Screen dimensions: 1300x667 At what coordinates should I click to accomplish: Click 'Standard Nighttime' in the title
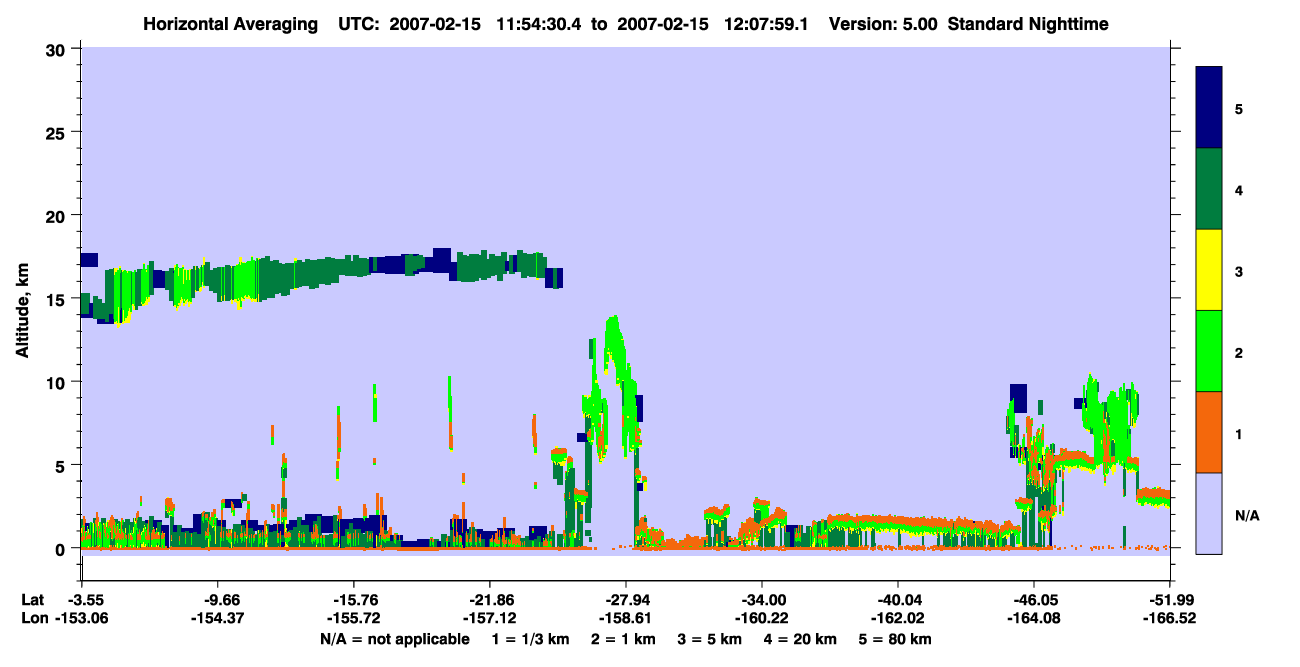tap(1028, 23)
